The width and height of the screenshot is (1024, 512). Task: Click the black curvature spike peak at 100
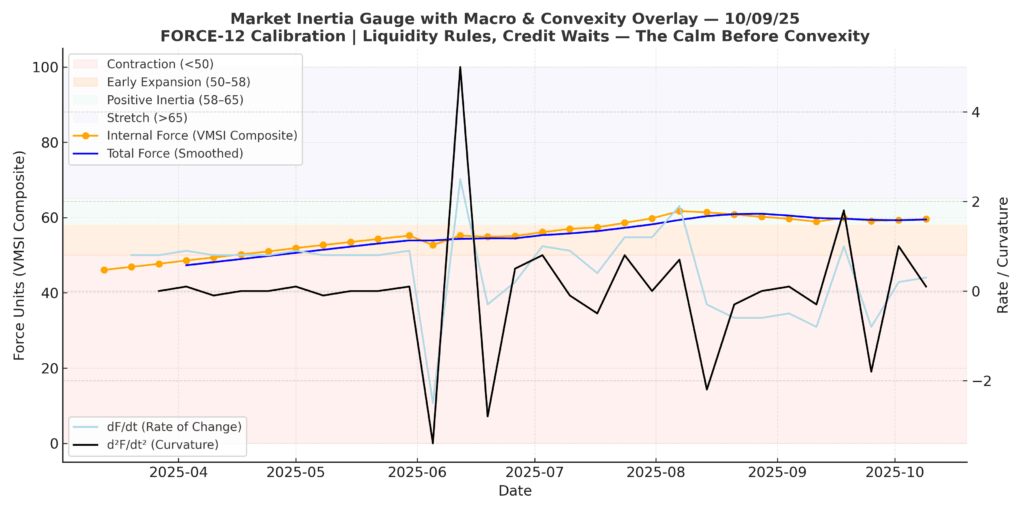click(460, 68)
